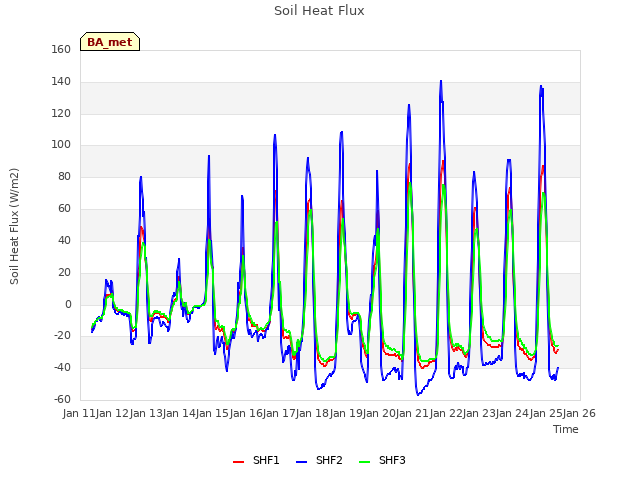
Task: Click the Jan 11 x-axis label
Action: (x=79, y=413)
